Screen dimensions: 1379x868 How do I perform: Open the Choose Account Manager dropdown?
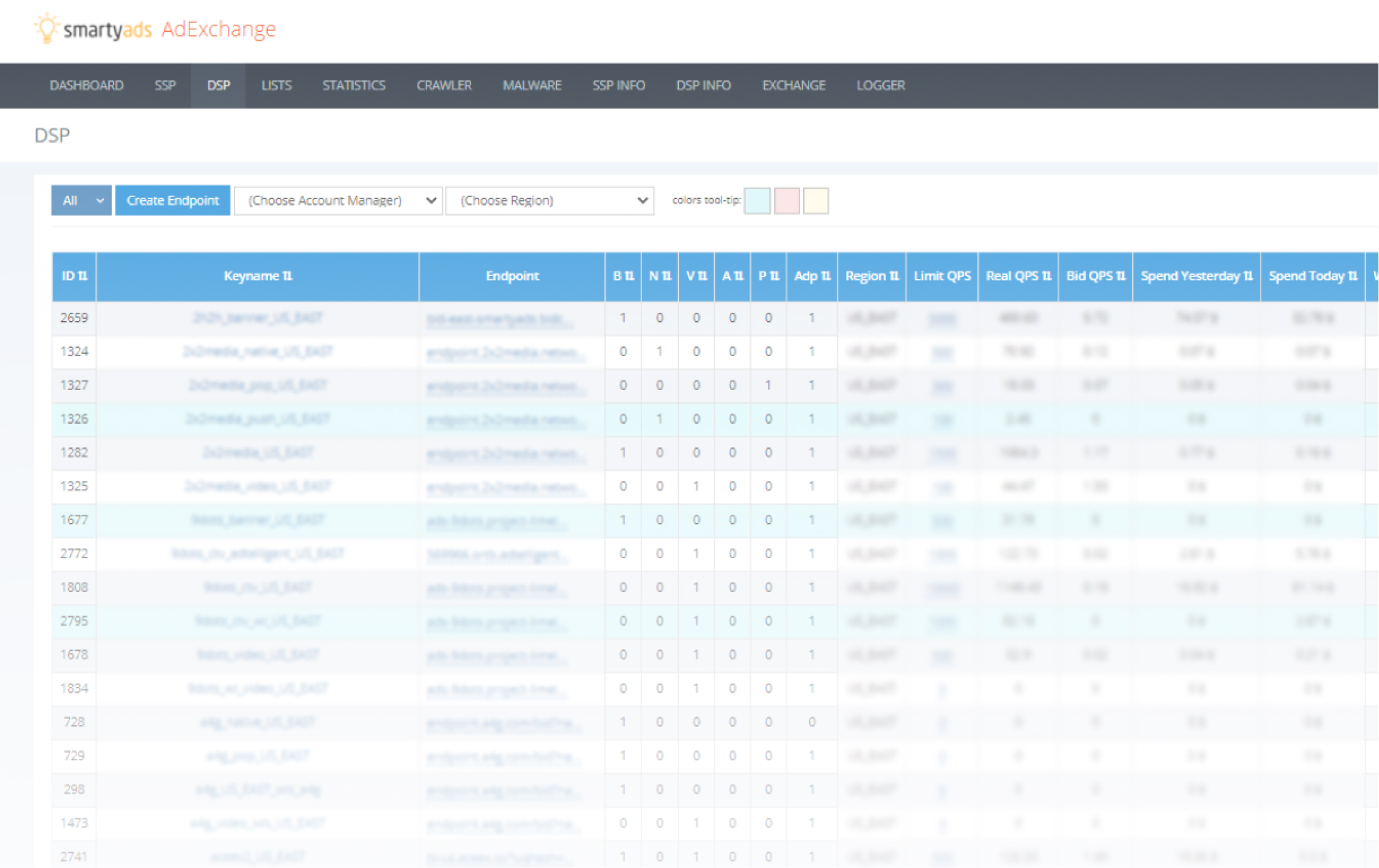[338, 200]
